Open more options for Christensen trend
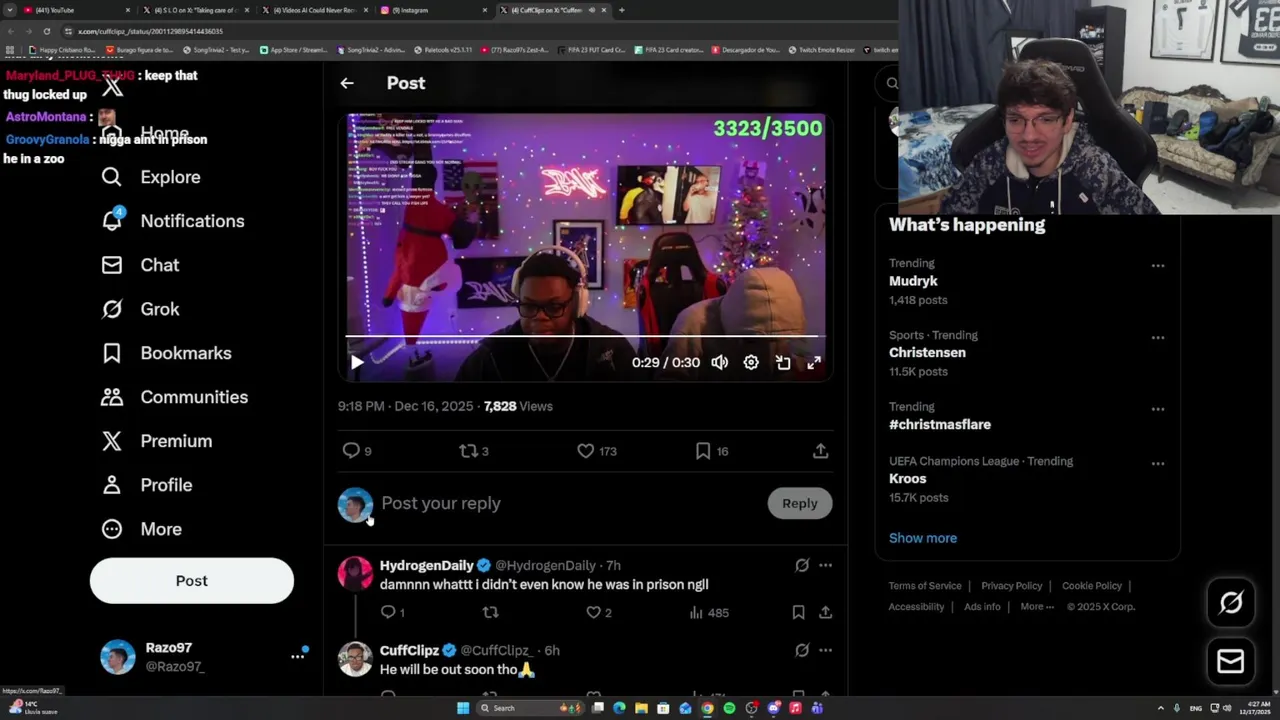 coord(1157,337)
